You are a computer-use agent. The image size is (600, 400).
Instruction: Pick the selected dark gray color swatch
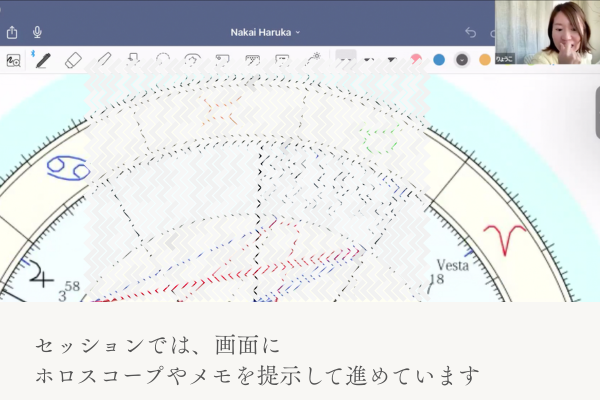pyautogui.click(x=462, y=60)
